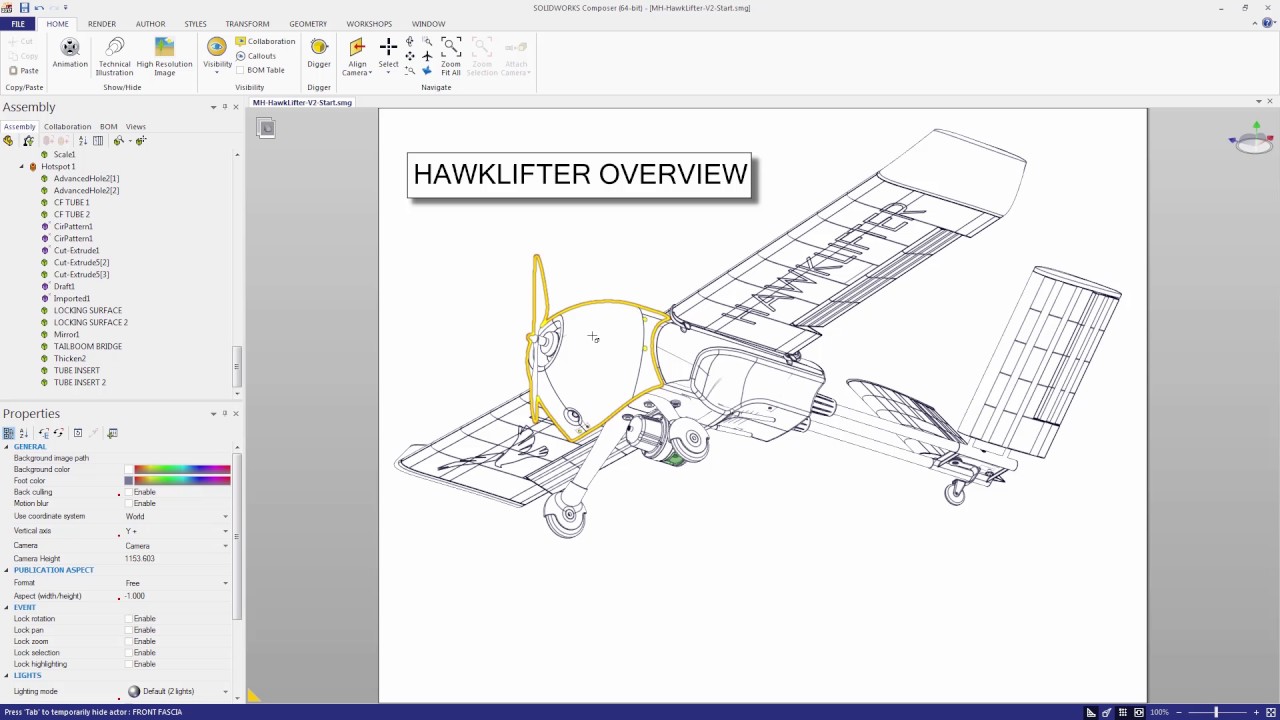
Task: Switch to the AUTHOR ribbon tab
Action: point(150,24)
